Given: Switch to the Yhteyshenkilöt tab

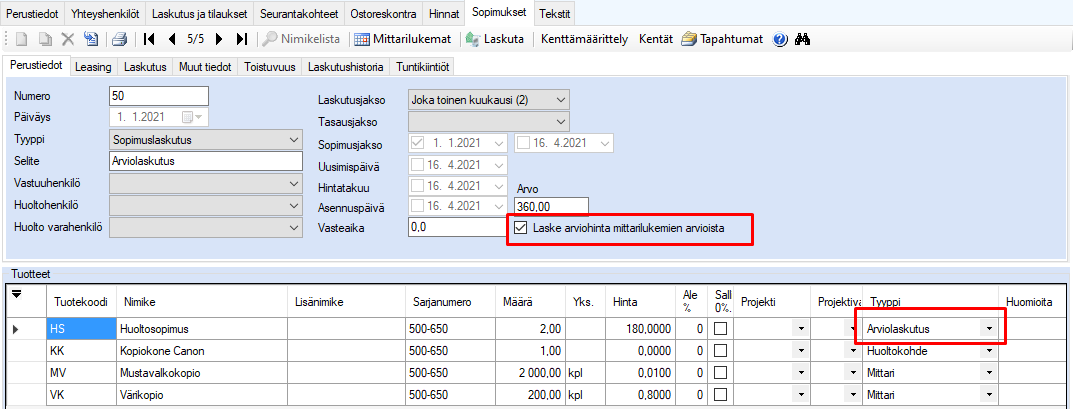Looking at the screenshot, I should (x=107, y=13).
